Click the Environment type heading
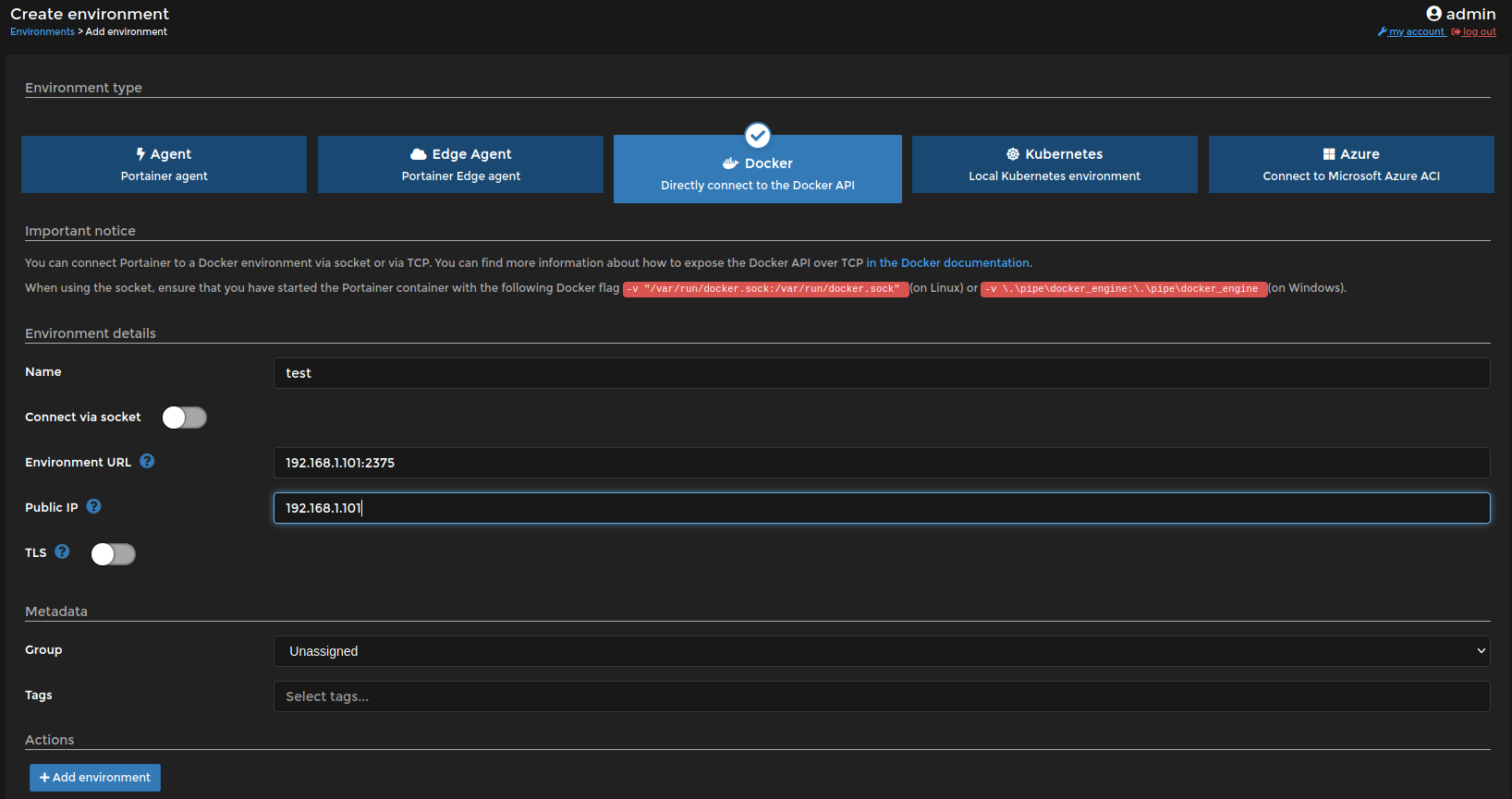The height and width of the screenshot is (799, 1512). (83, 88)
